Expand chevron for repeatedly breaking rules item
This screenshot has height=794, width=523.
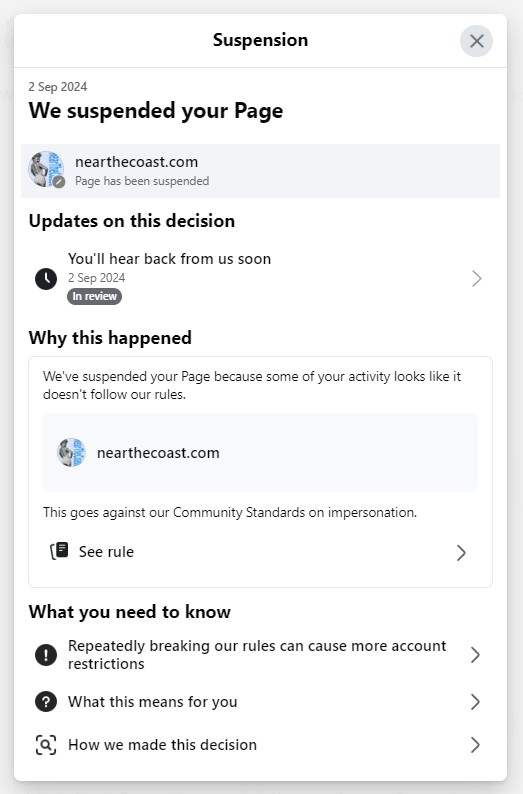click(475, 655)
